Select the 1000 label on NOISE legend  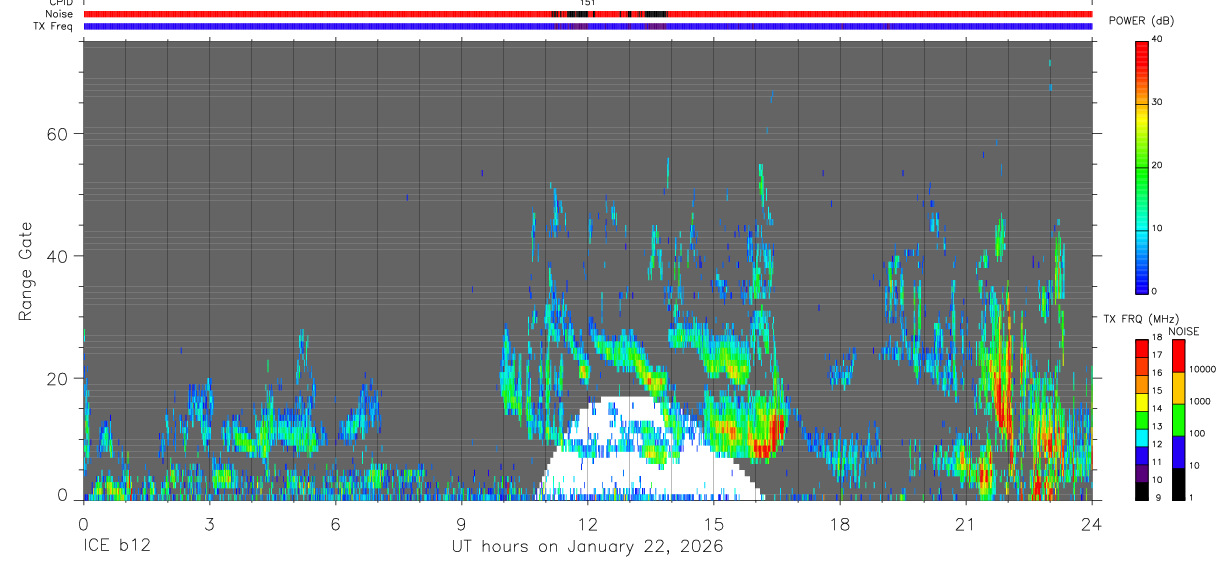tap(1200, 402)
